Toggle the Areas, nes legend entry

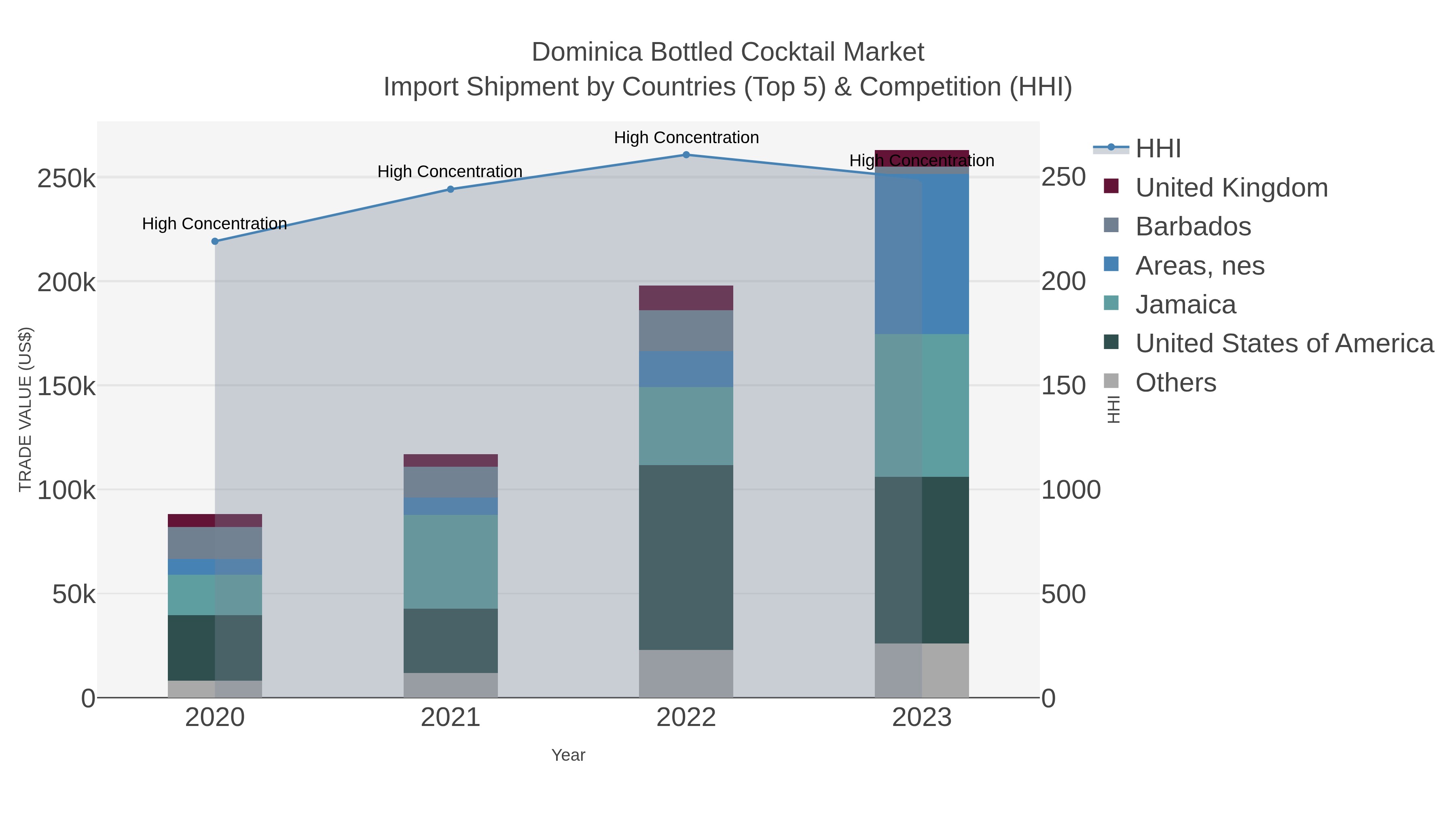(x=1183, y=266)
